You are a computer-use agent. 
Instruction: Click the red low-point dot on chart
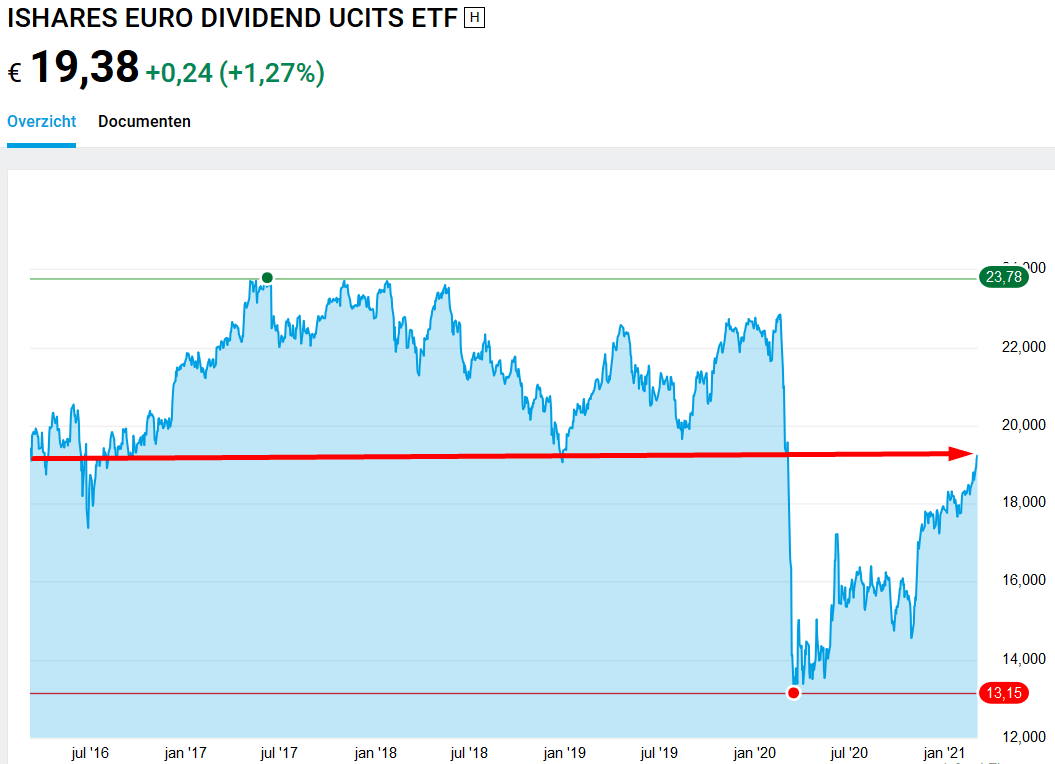pos(794,693)
